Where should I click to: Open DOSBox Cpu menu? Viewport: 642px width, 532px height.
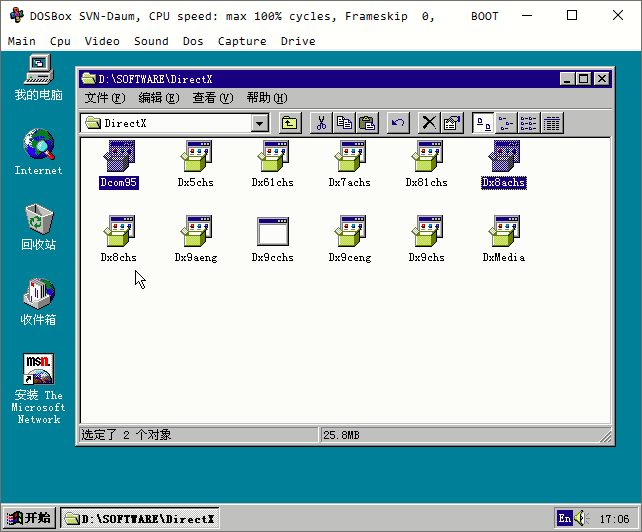coord(60,41)
